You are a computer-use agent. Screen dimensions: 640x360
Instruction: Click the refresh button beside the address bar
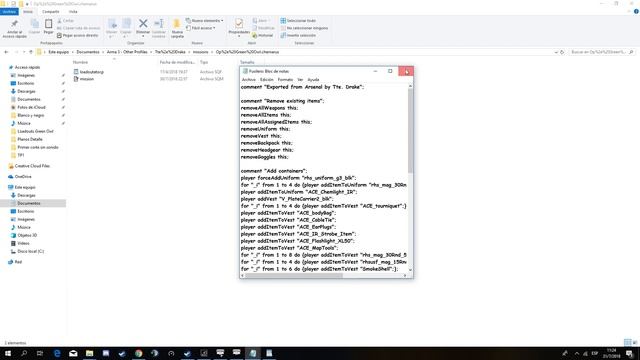(562, 52)
